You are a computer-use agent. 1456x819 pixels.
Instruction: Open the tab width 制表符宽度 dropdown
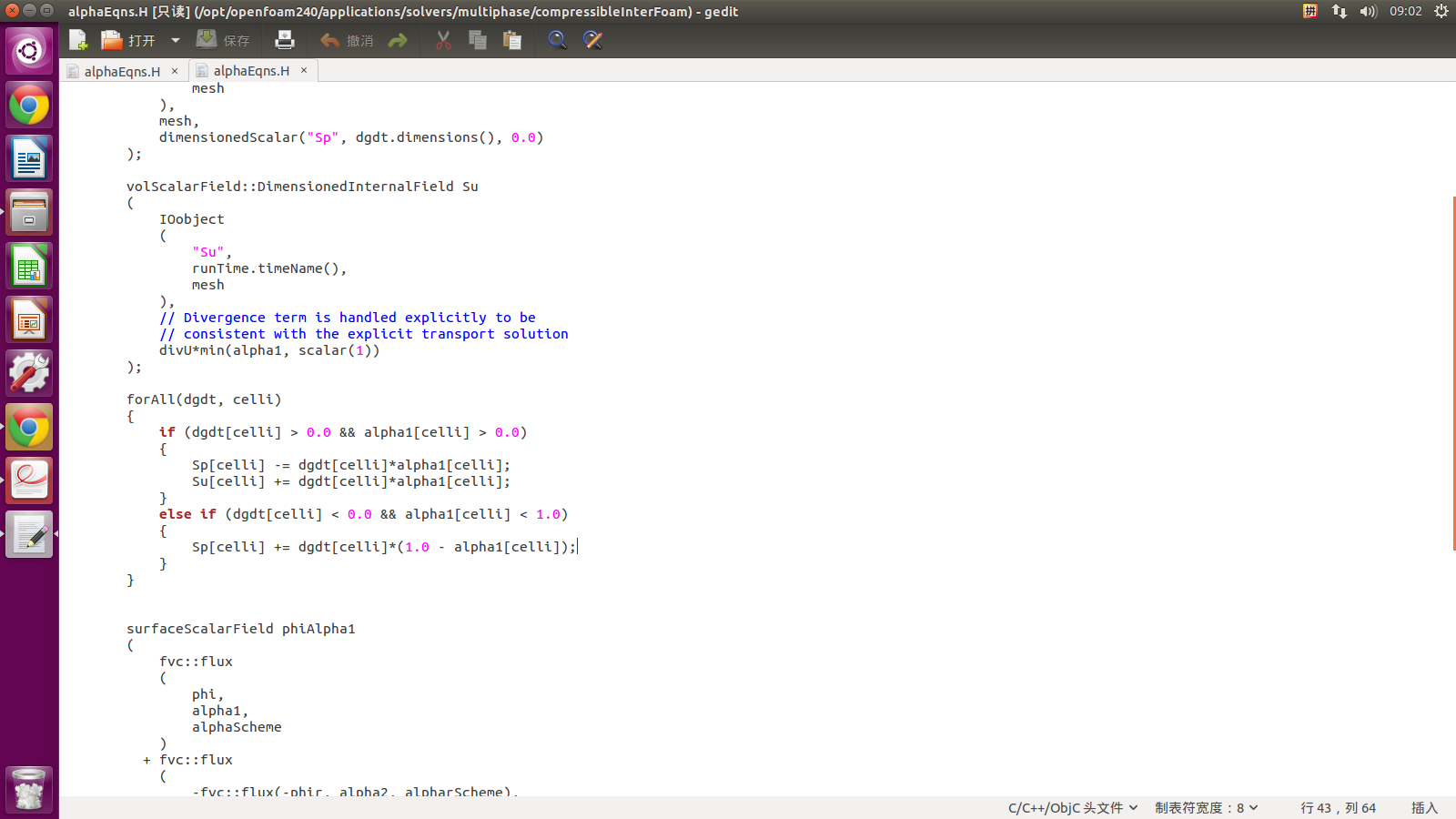click(1207, 808)
